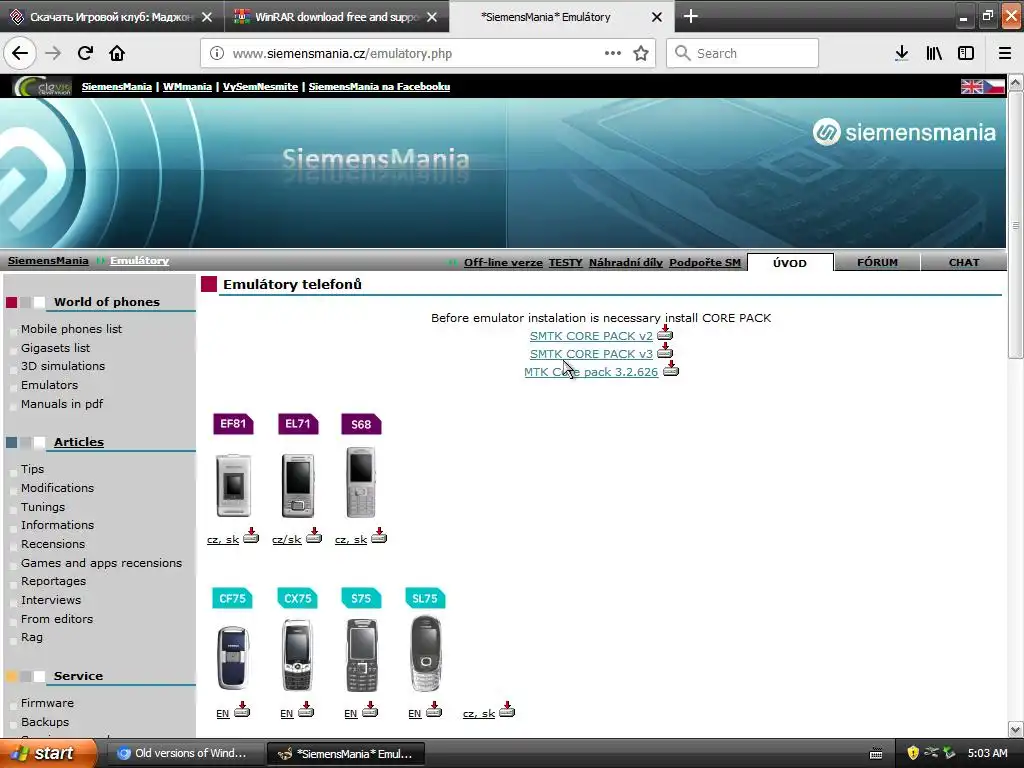Open Firmware link under Service
This screenshot has width=1024, height=768.
click(47, 703)
